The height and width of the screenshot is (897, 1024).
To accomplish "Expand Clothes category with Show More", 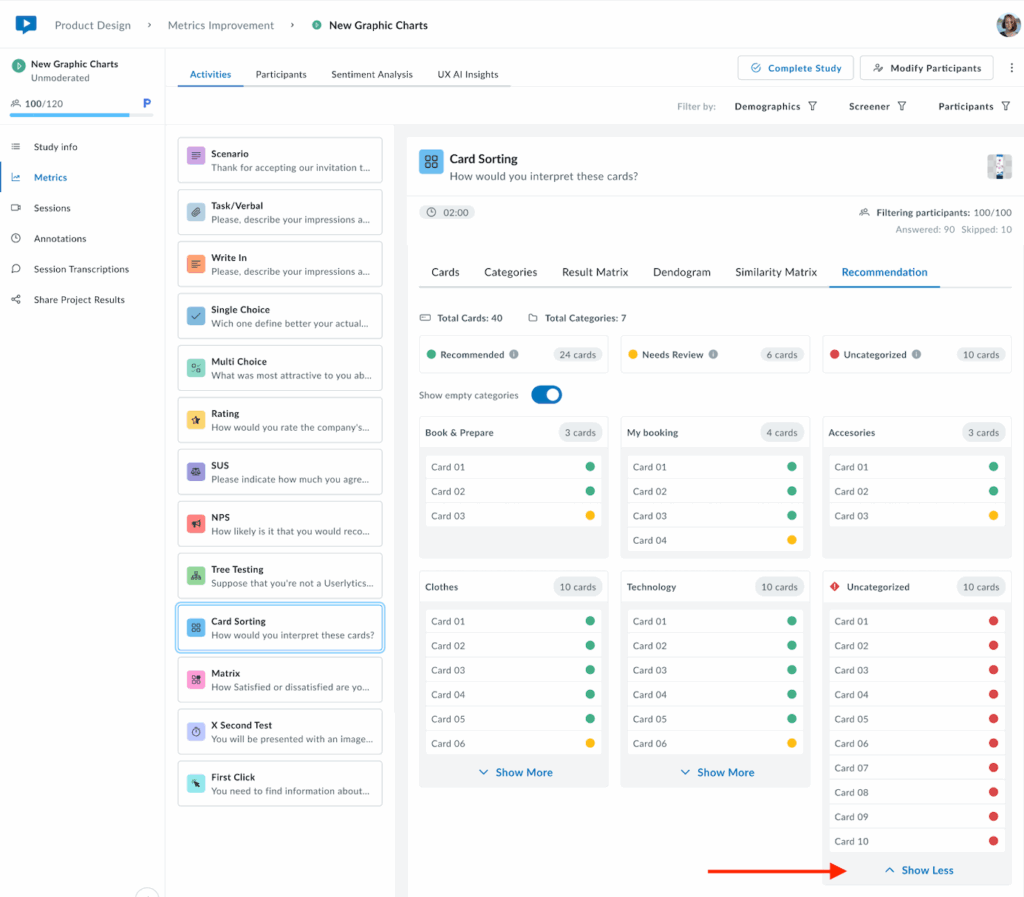I will (x=514, y=772).
